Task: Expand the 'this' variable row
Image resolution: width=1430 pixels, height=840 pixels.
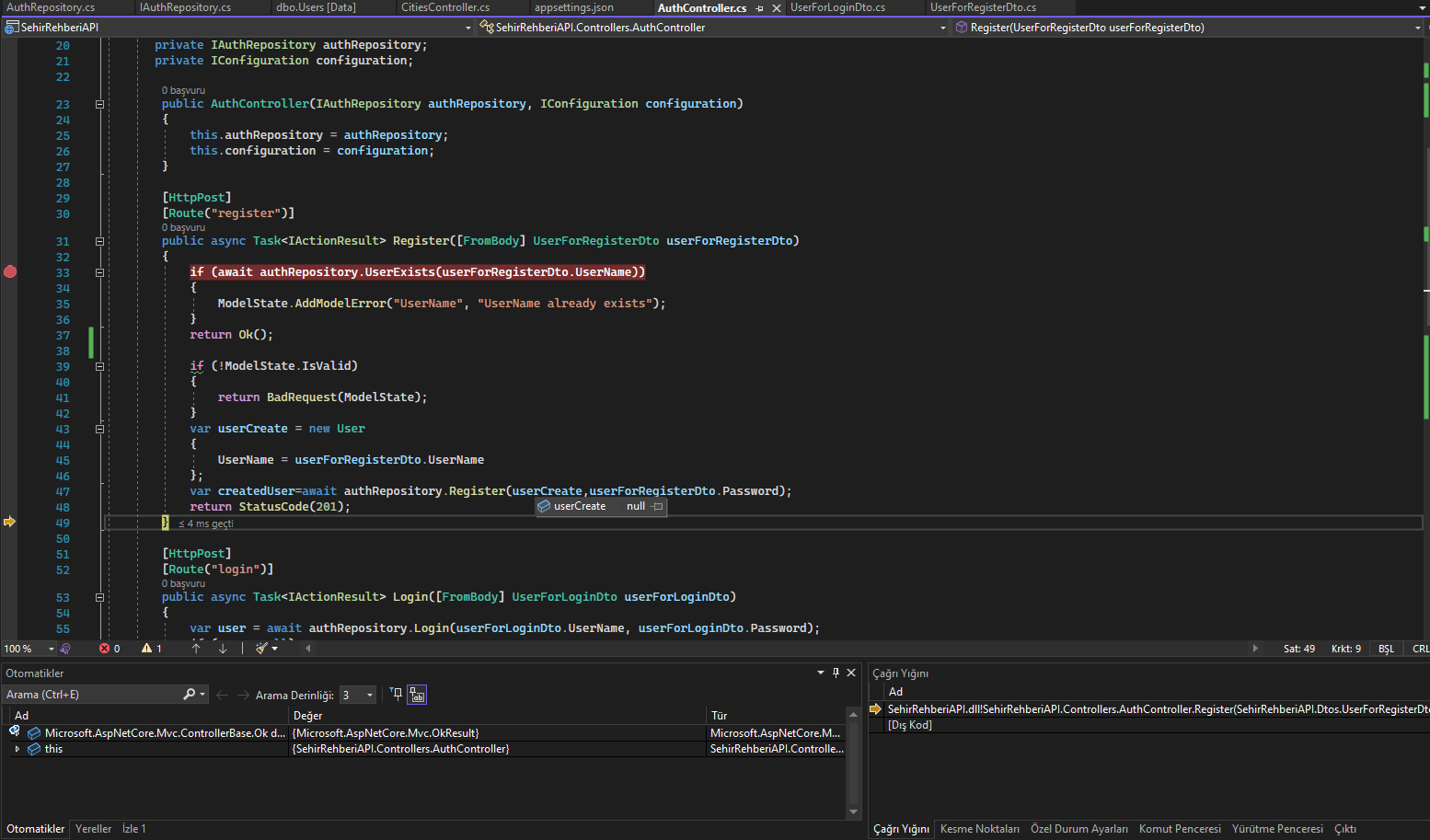Action: 17,749
